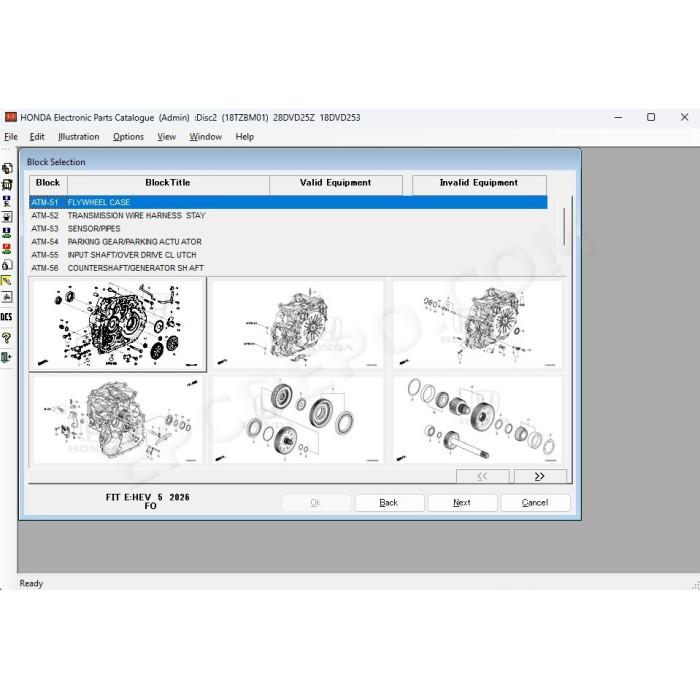This screenshot has width=700, height=700.
Task: Open the File menu
Action: [x=11, y=137]
